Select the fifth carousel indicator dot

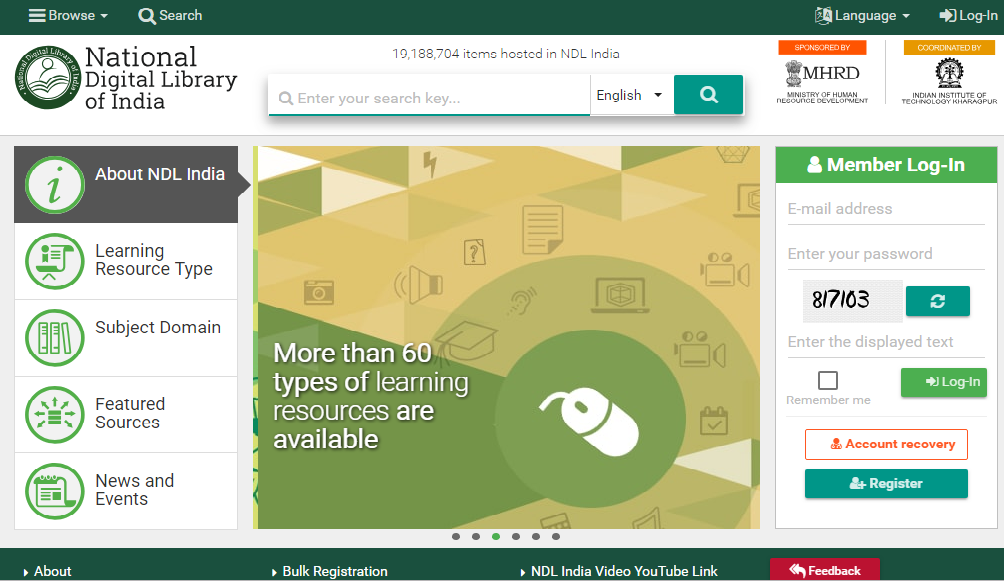pyautogui.click(x=535, y=536)
